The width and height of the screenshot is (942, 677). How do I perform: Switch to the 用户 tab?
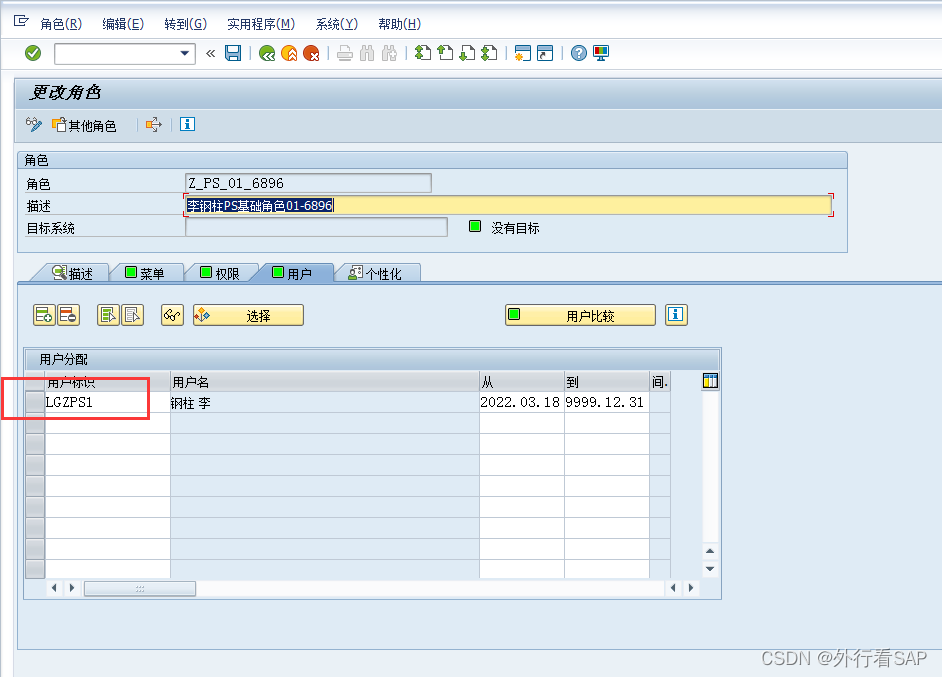coord(292,273)
